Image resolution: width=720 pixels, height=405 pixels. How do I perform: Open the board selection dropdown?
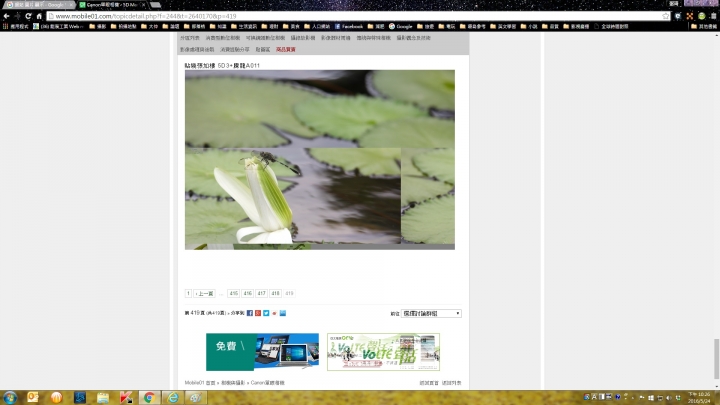(x=431, y=314)
